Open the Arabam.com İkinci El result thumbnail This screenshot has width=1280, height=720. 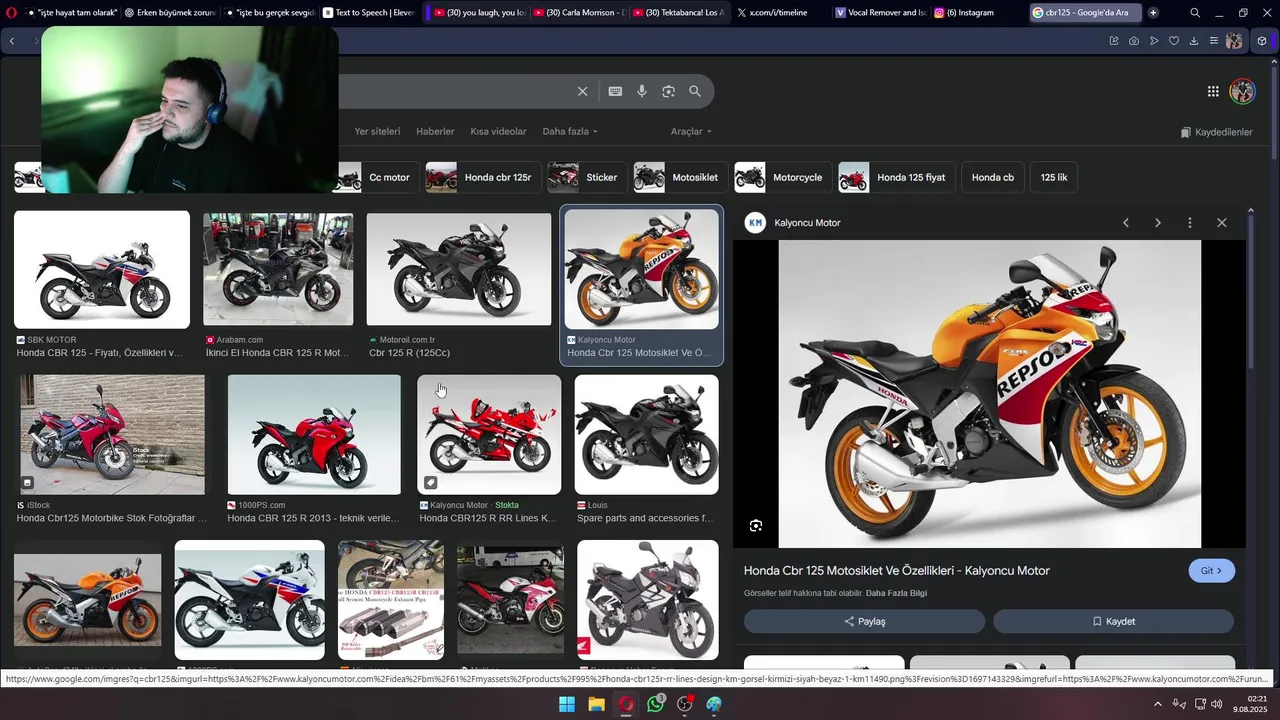[x=278, y=269]
